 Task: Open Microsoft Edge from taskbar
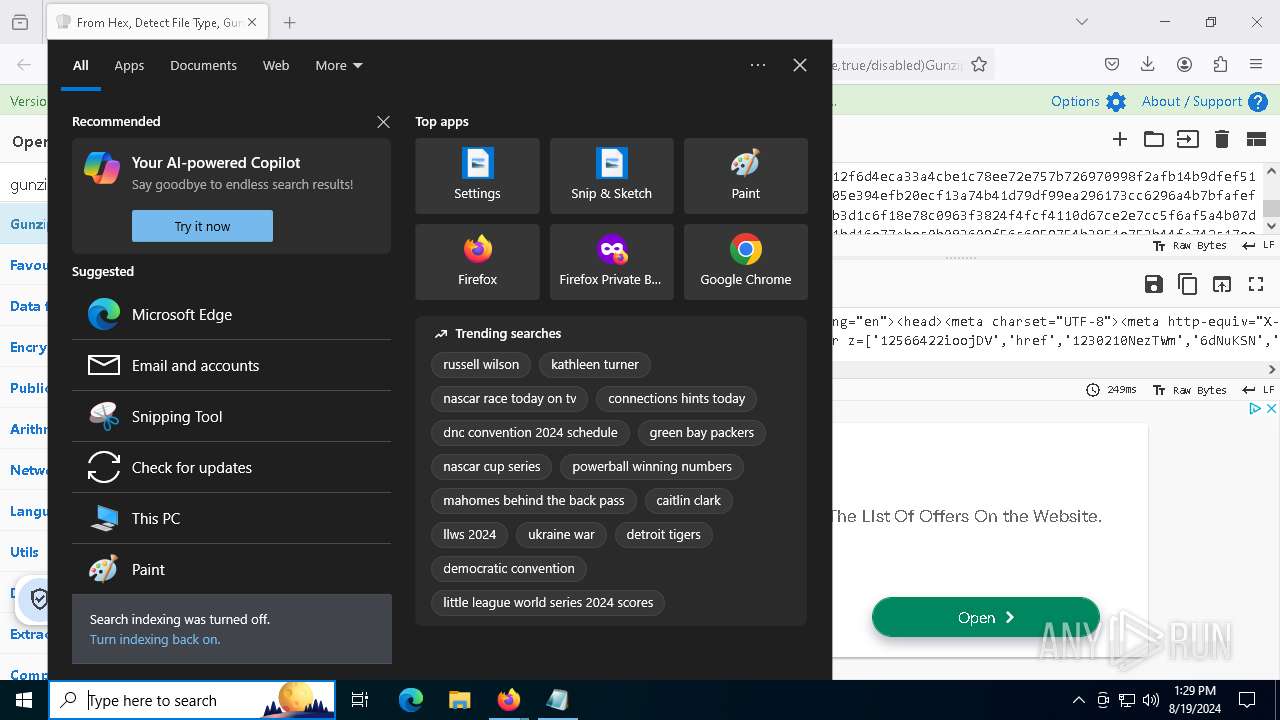point(411,700)
